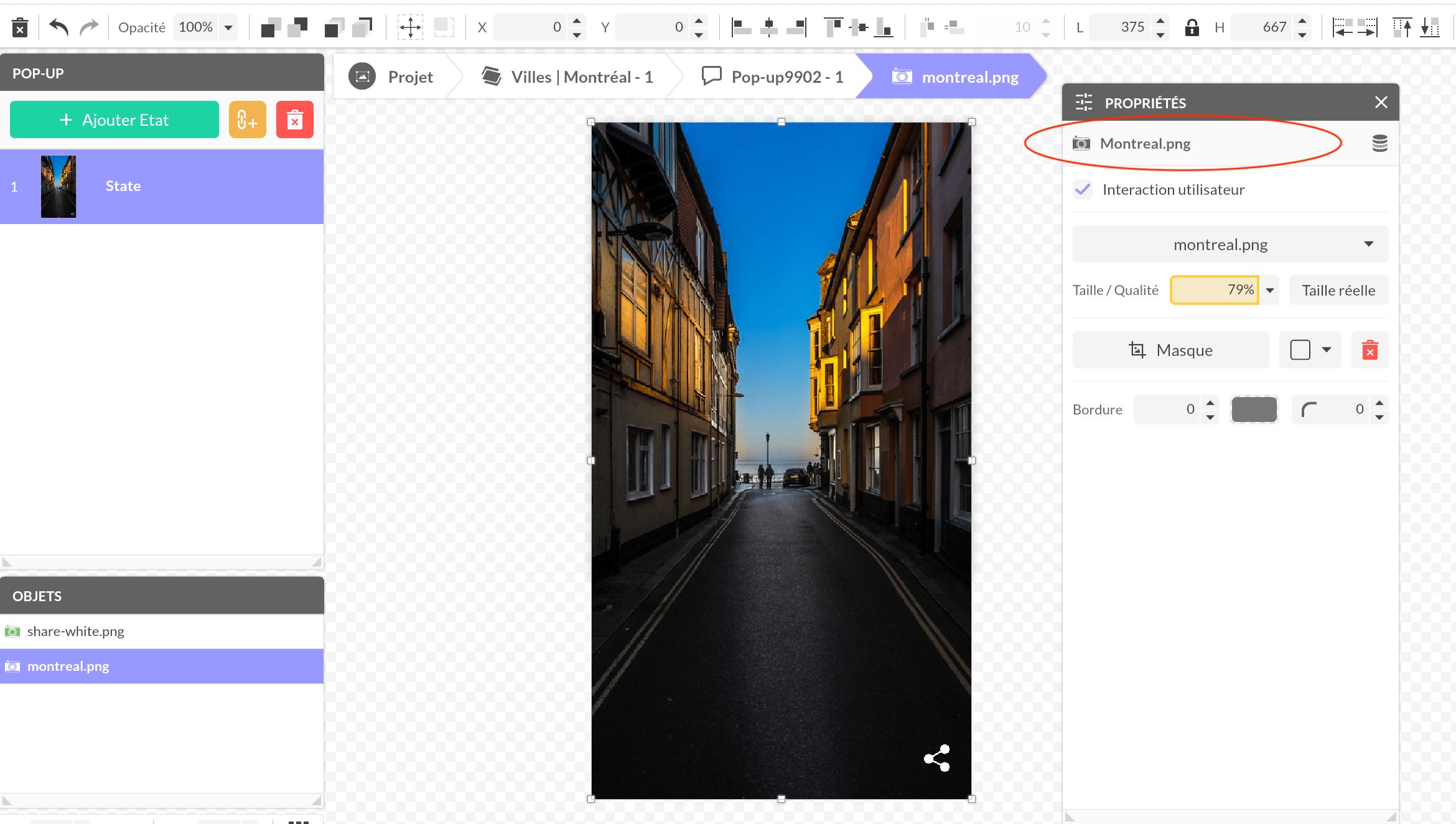Click the lock icon between L and H fields
The width and height of the screenshot is (1456, 824).
tap(1193, 27)
